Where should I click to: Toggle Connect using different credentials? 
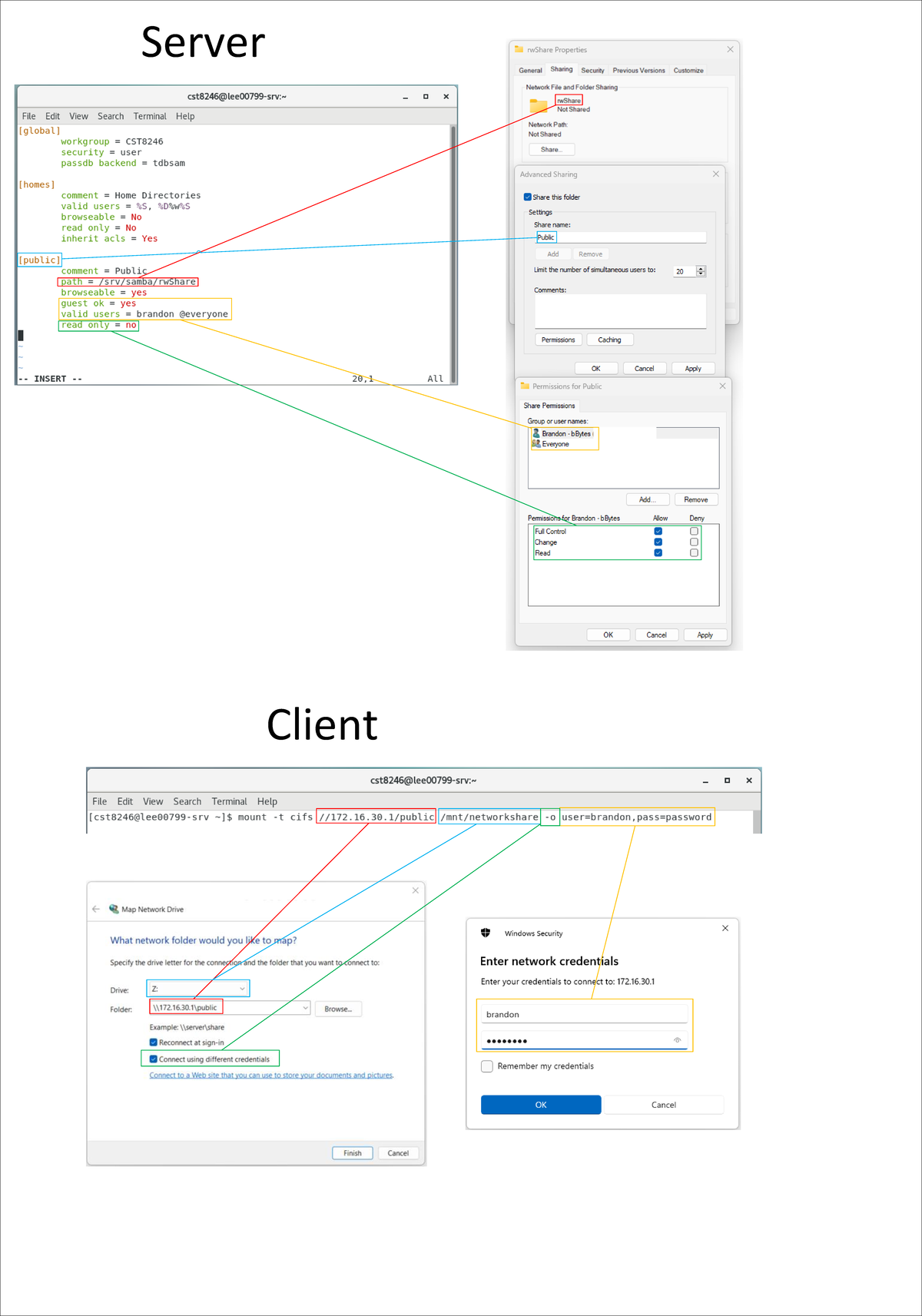pyautogui.click(x=154, y=1059)
